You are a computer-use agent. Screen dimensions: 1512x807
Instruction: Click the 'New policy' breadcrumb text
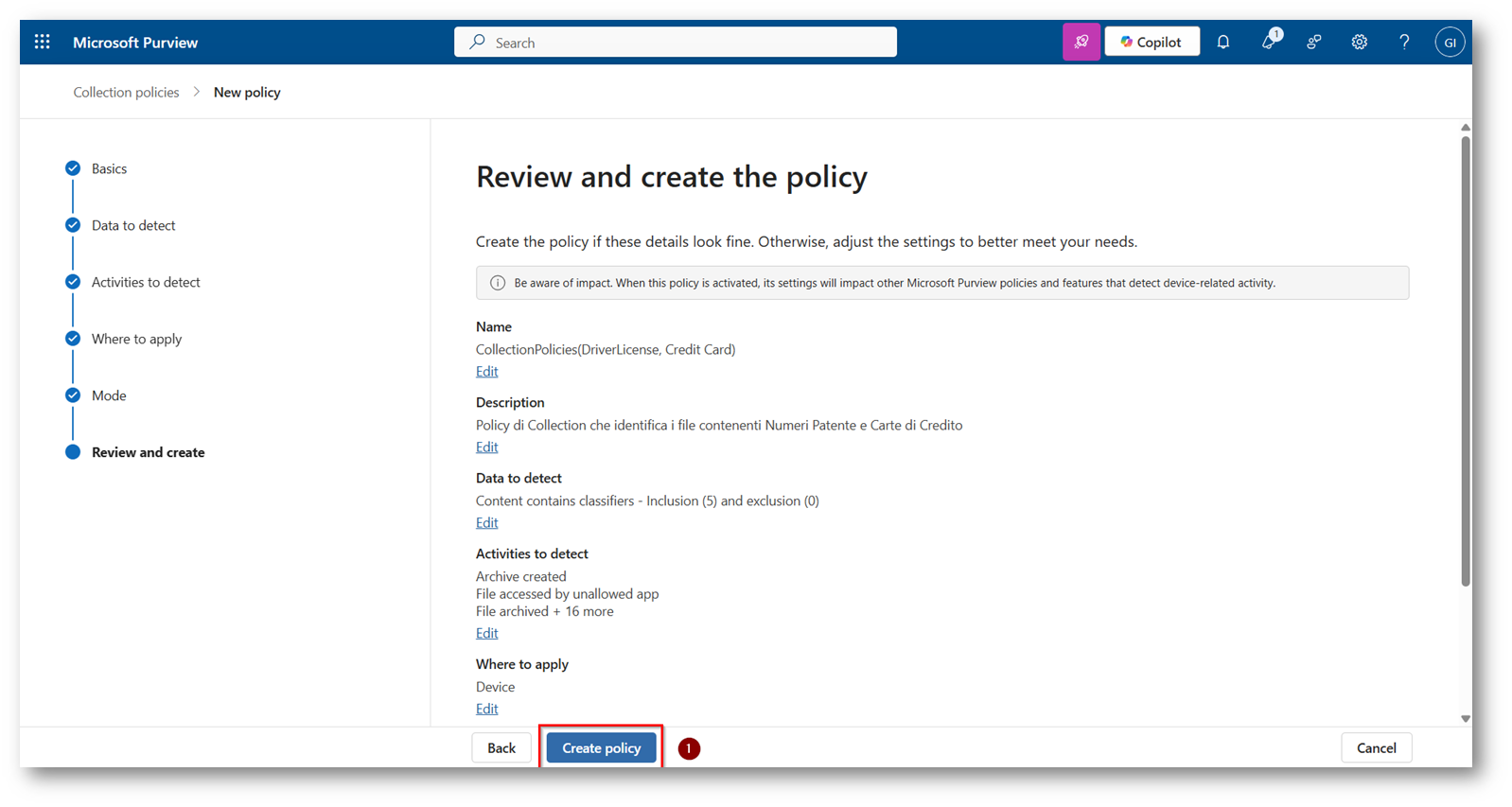(247, 92)
